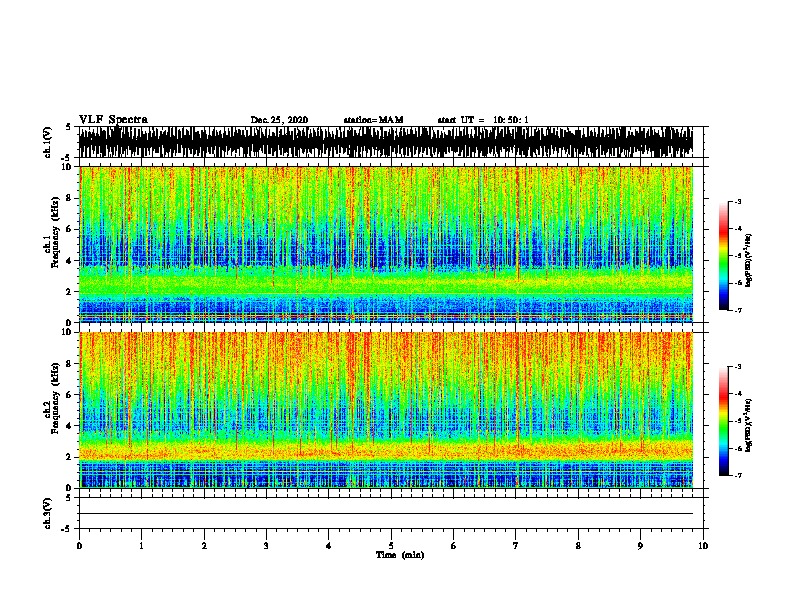Click time axis tick label "4"

coord(329,545)
